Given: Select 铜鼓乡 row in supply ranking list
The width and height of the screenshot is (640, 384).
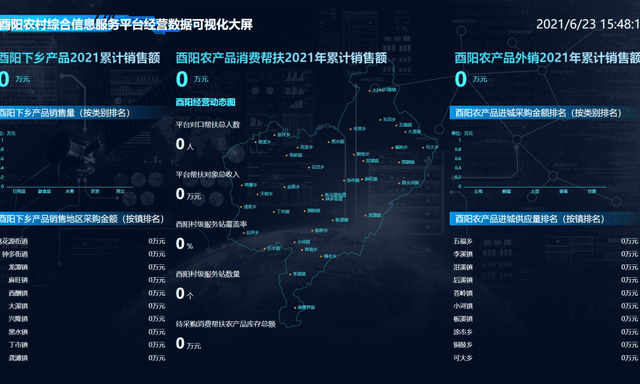Looking at the screenshot, I should tap(546, 345).
